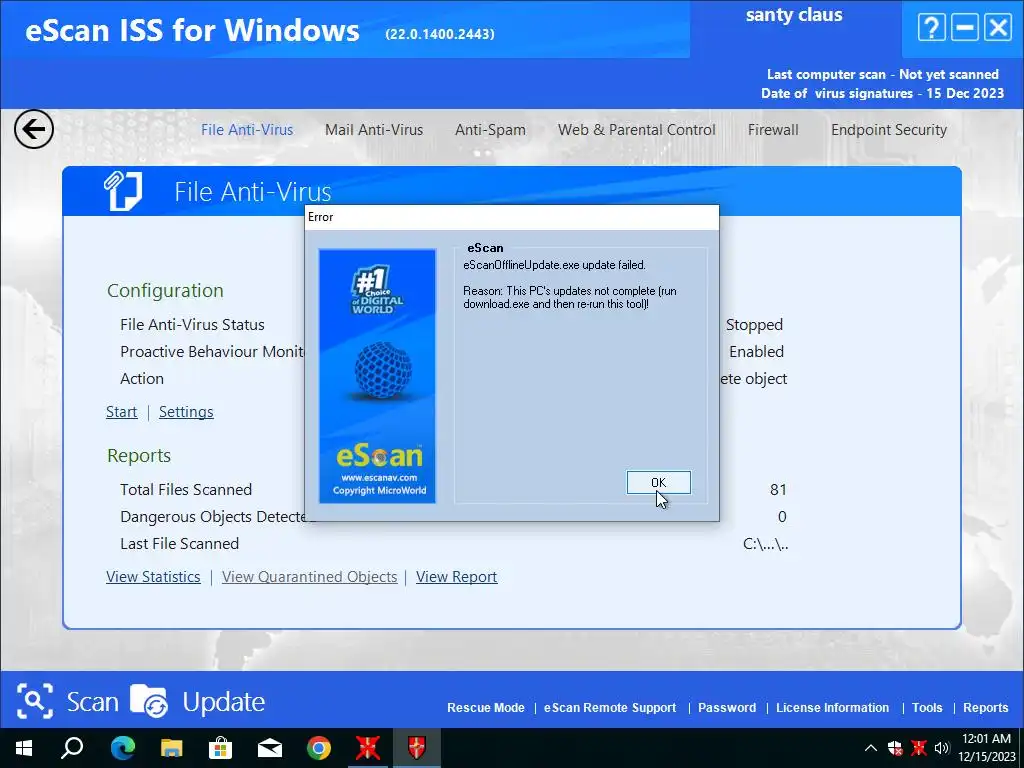Switch to Mail Anti-Virus tab
The image size is (1024, 768).
pos(374,130)
